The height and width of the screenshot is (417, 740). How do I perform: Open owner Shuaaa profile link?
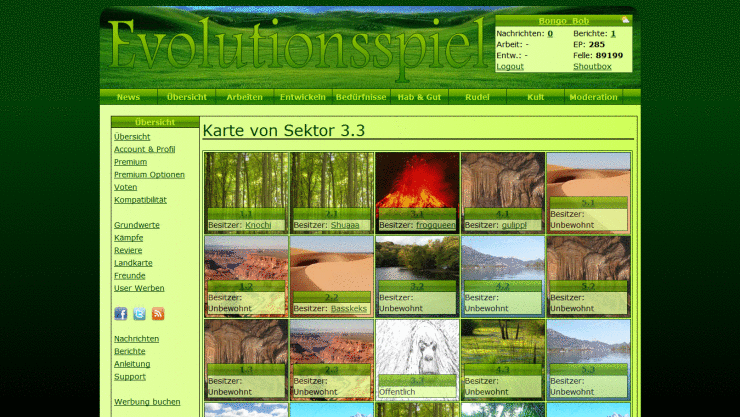pyautogui.click(x=345, y=225)
